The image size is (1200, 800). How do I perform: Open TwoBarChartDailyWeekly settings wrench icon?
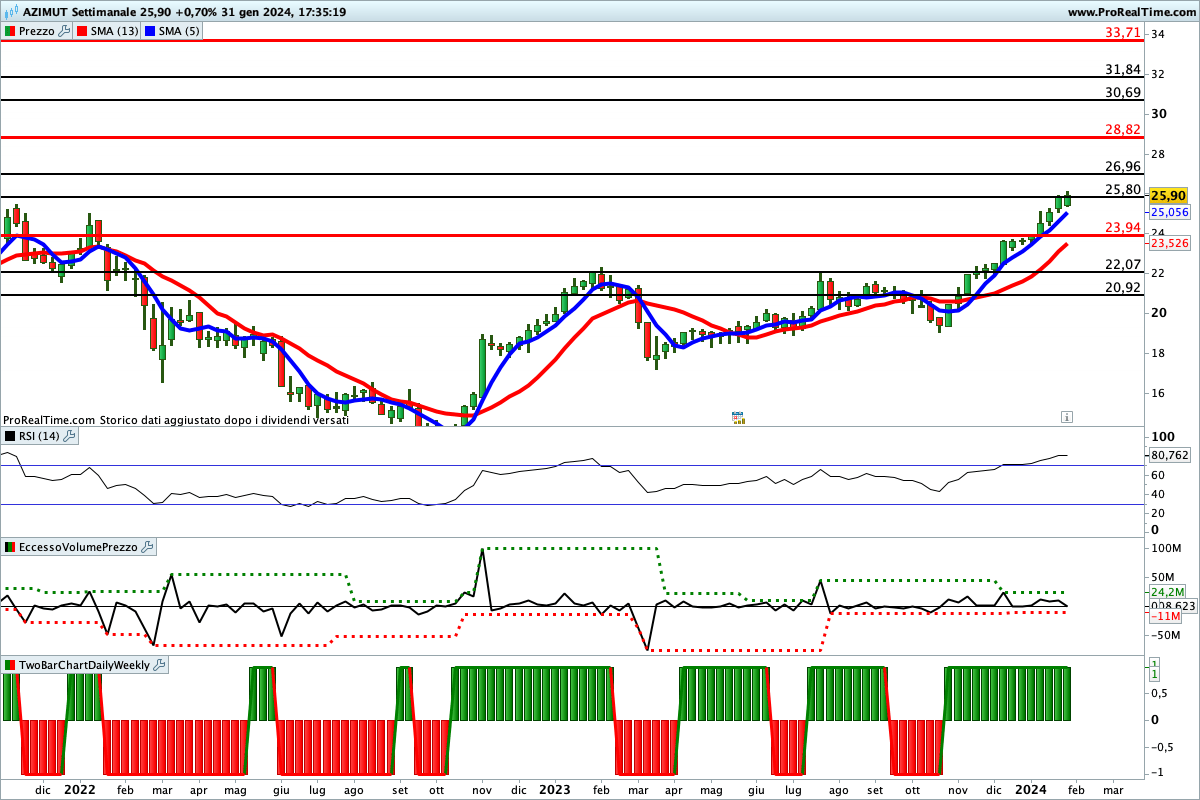coord(160,665)
